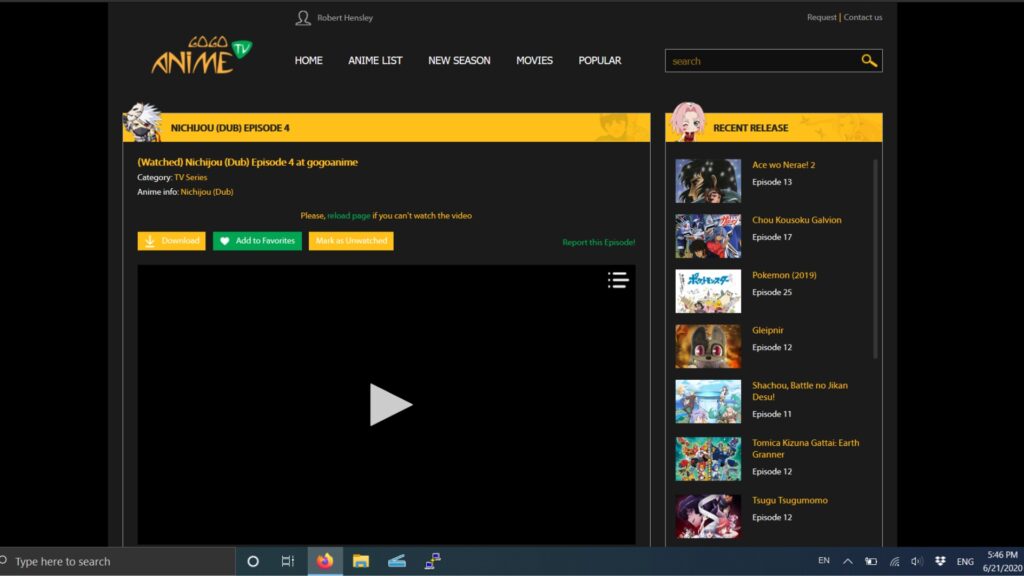This screenshot has height=576, width=1024.
Task: Toggle Mark as Unwatched
Action: click(351, 241)
